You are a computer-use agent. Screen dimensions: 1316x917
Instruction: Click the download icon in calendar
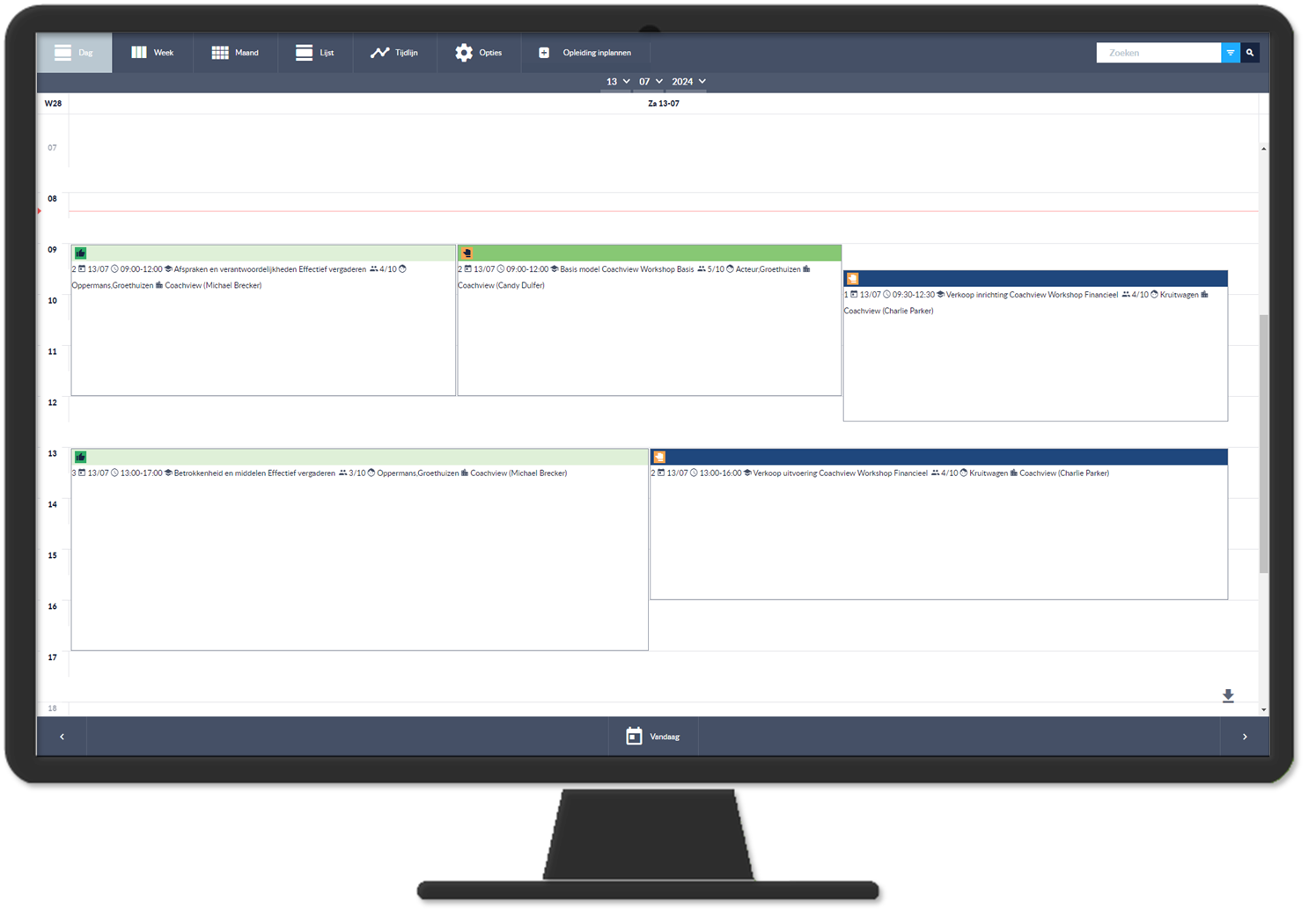tap(1228, 696)
